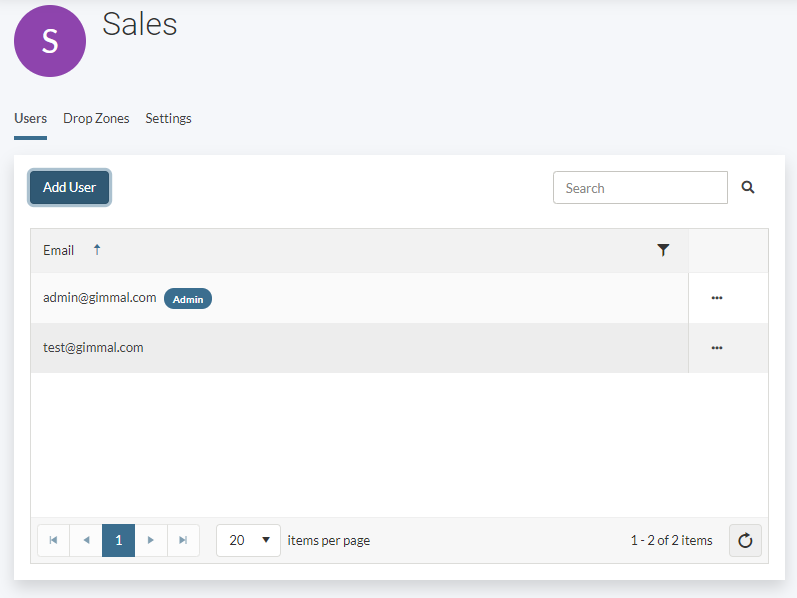
Task: Click the Add User button
Action: 69,187
